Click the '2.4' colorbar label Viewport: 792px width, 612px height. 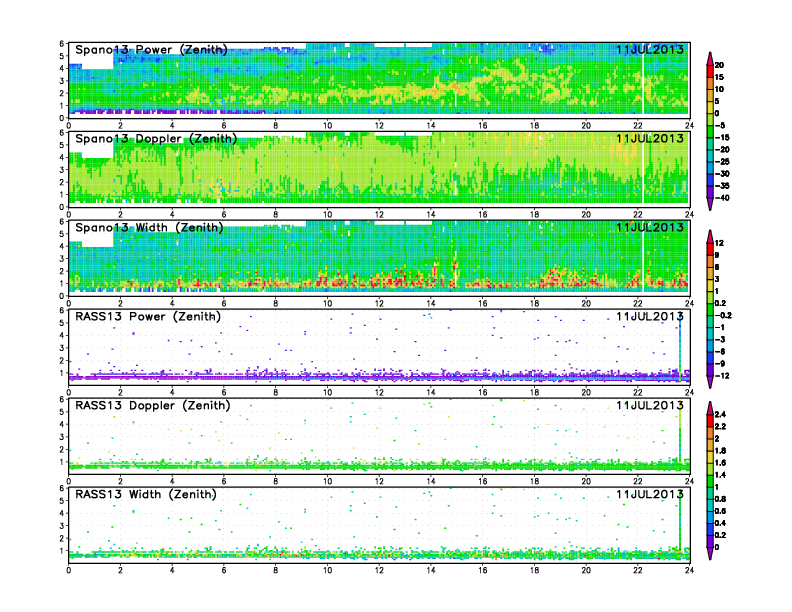coord(721,415)
